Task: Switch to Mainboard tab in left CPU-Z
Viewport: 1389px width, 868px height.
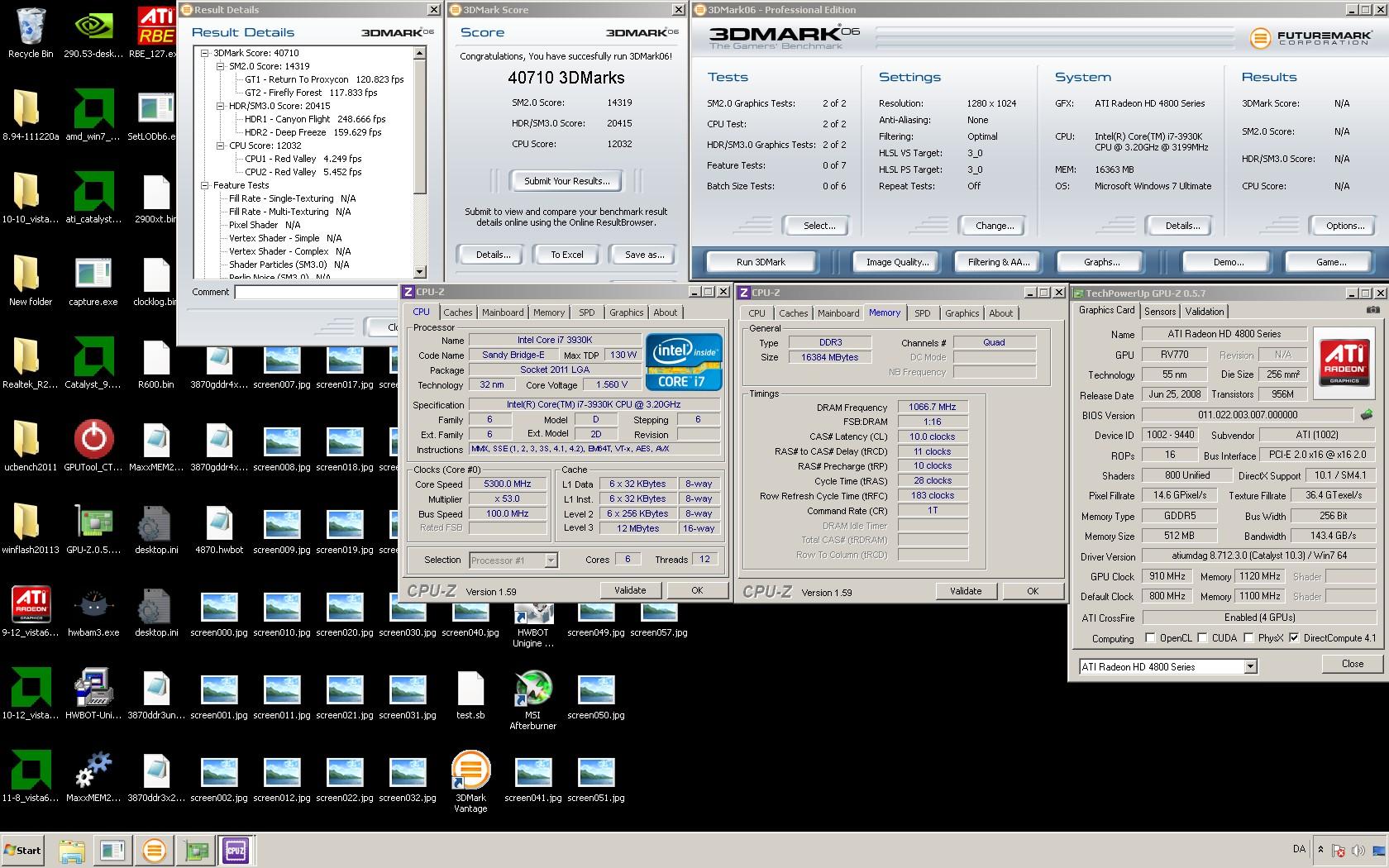Action: [x=503, y=312]
